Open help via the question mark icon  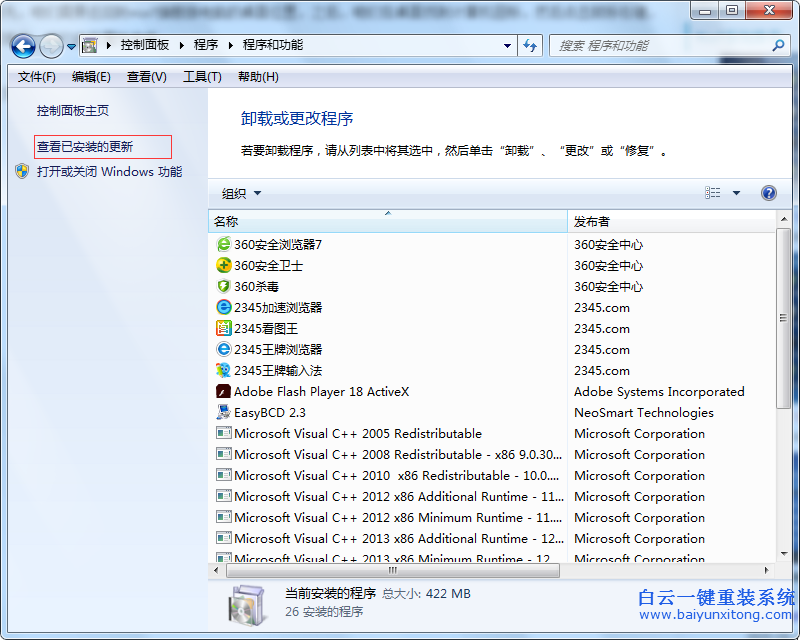[x=768, y=192]
